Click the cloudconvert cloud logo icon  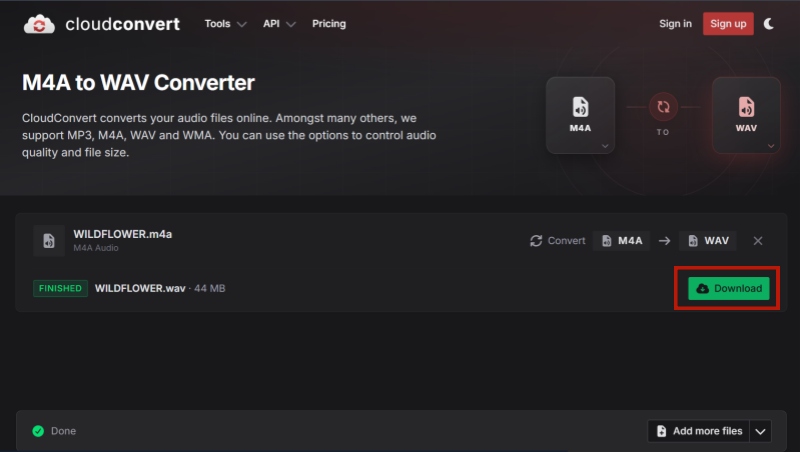click(39, 24)
